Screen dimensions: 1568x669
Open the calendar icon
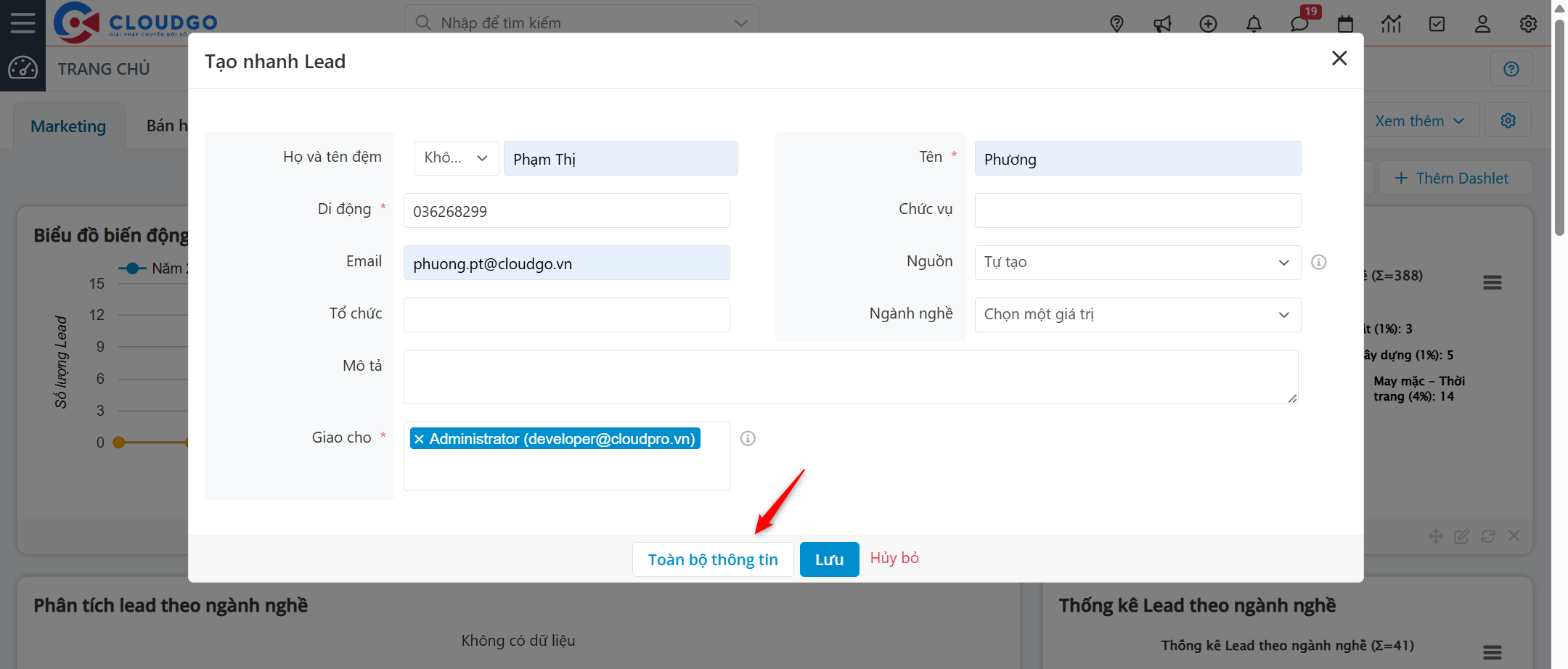point(1345,24)
